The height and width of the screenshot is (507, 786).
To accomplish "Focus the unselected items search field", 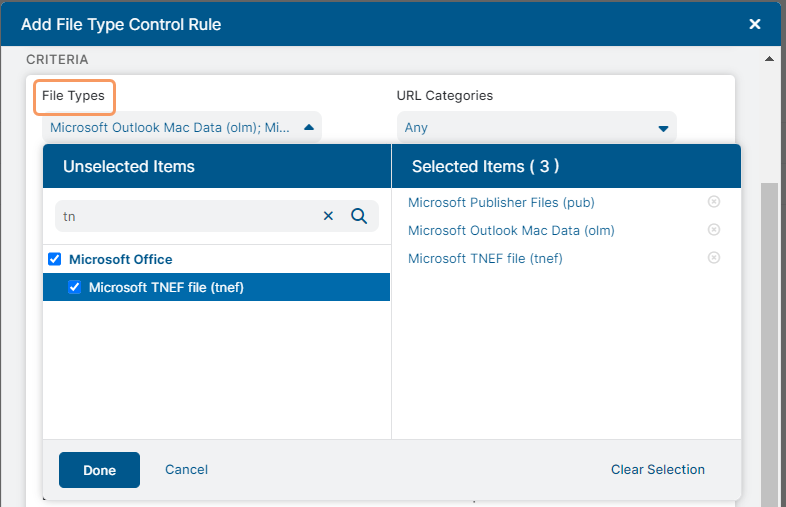I will (x=185, y=216).
